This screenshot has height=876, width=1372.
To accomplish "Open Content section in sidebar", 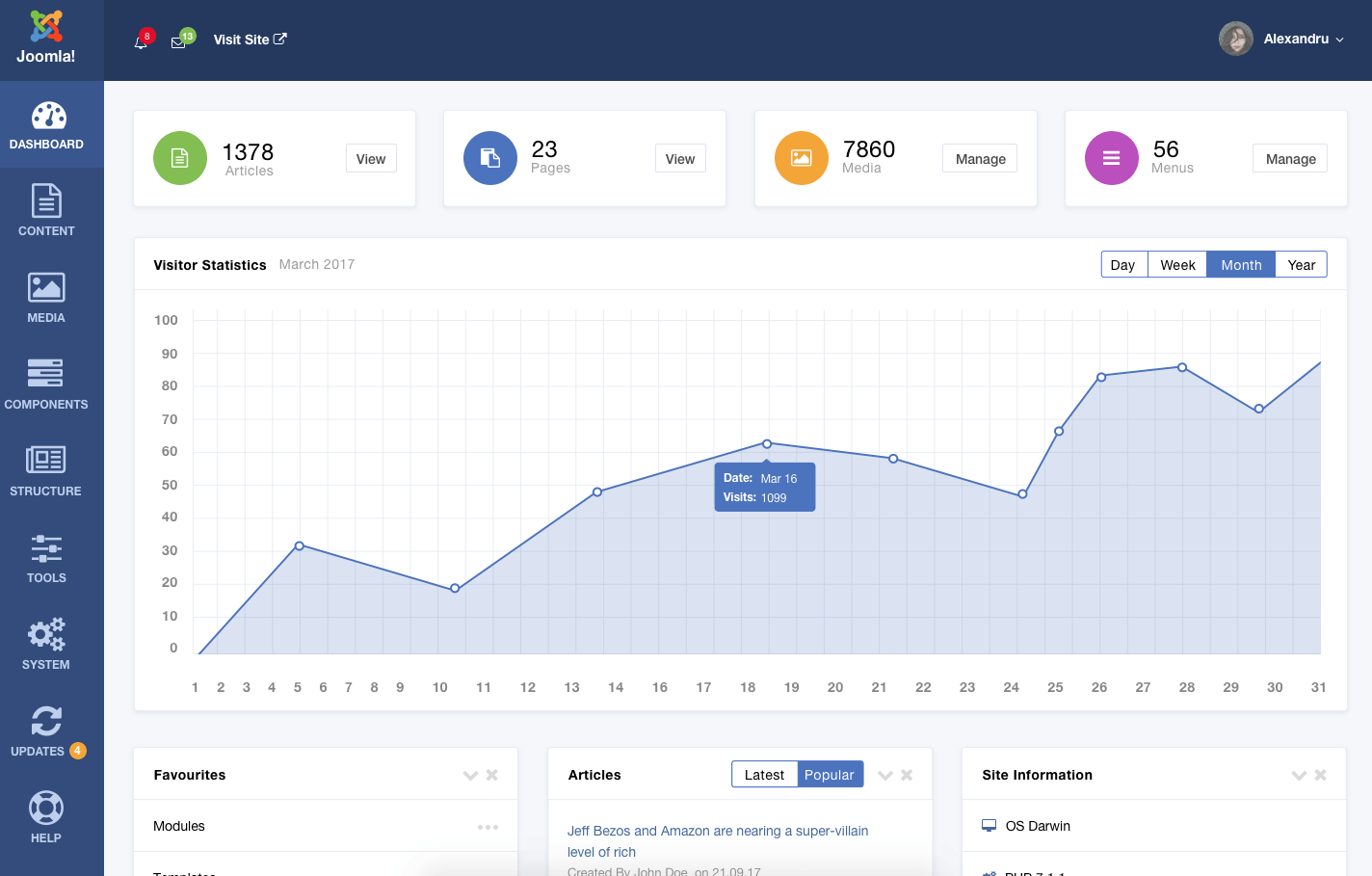I will click(46, 210).
